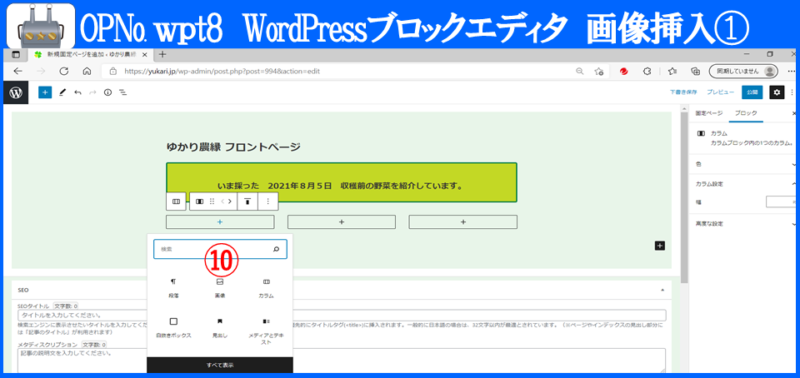This screenshot has height=378, width=800.
Task: Open browser three-dot settings menu
Action: [792, 71]
